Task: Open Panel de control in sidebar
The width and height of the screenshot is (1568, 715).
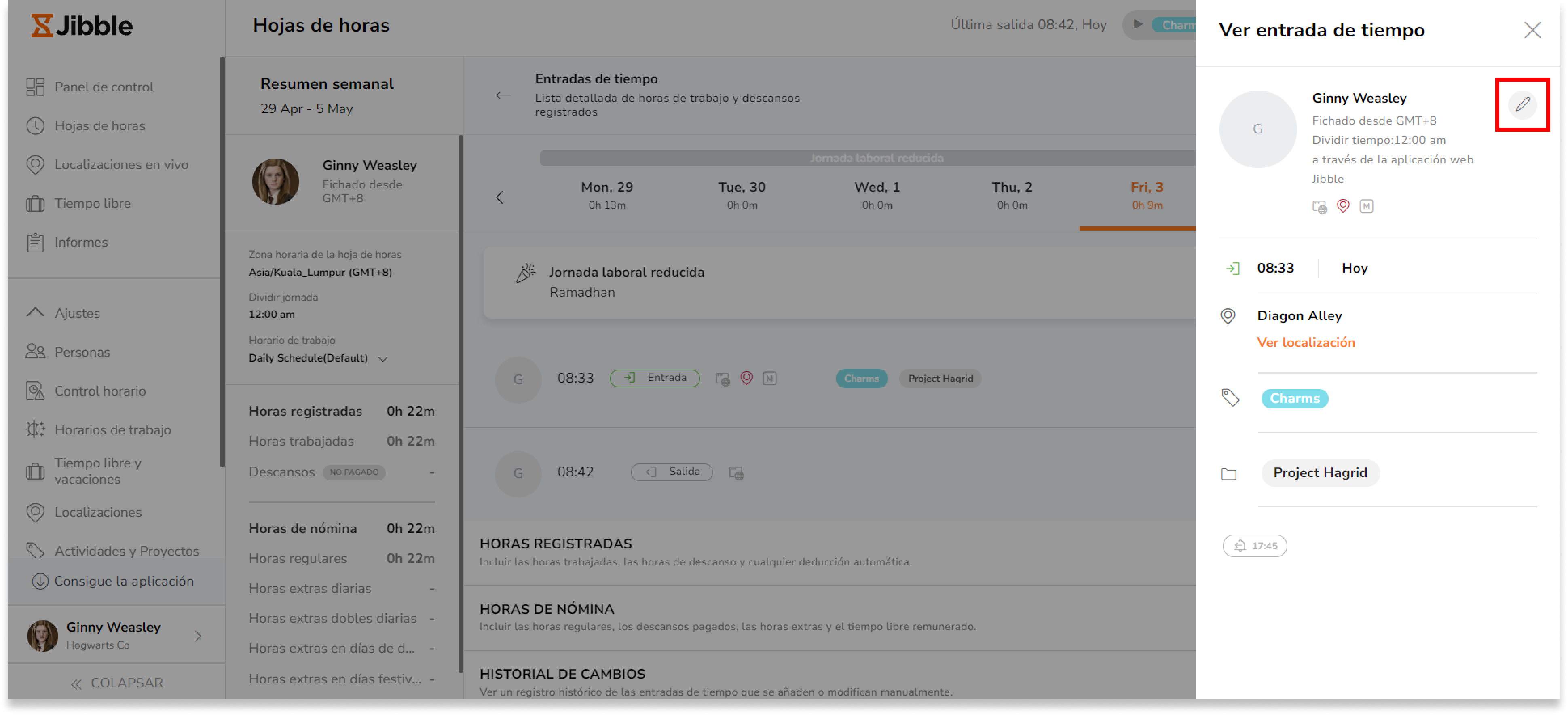Action: click(90, 87)
